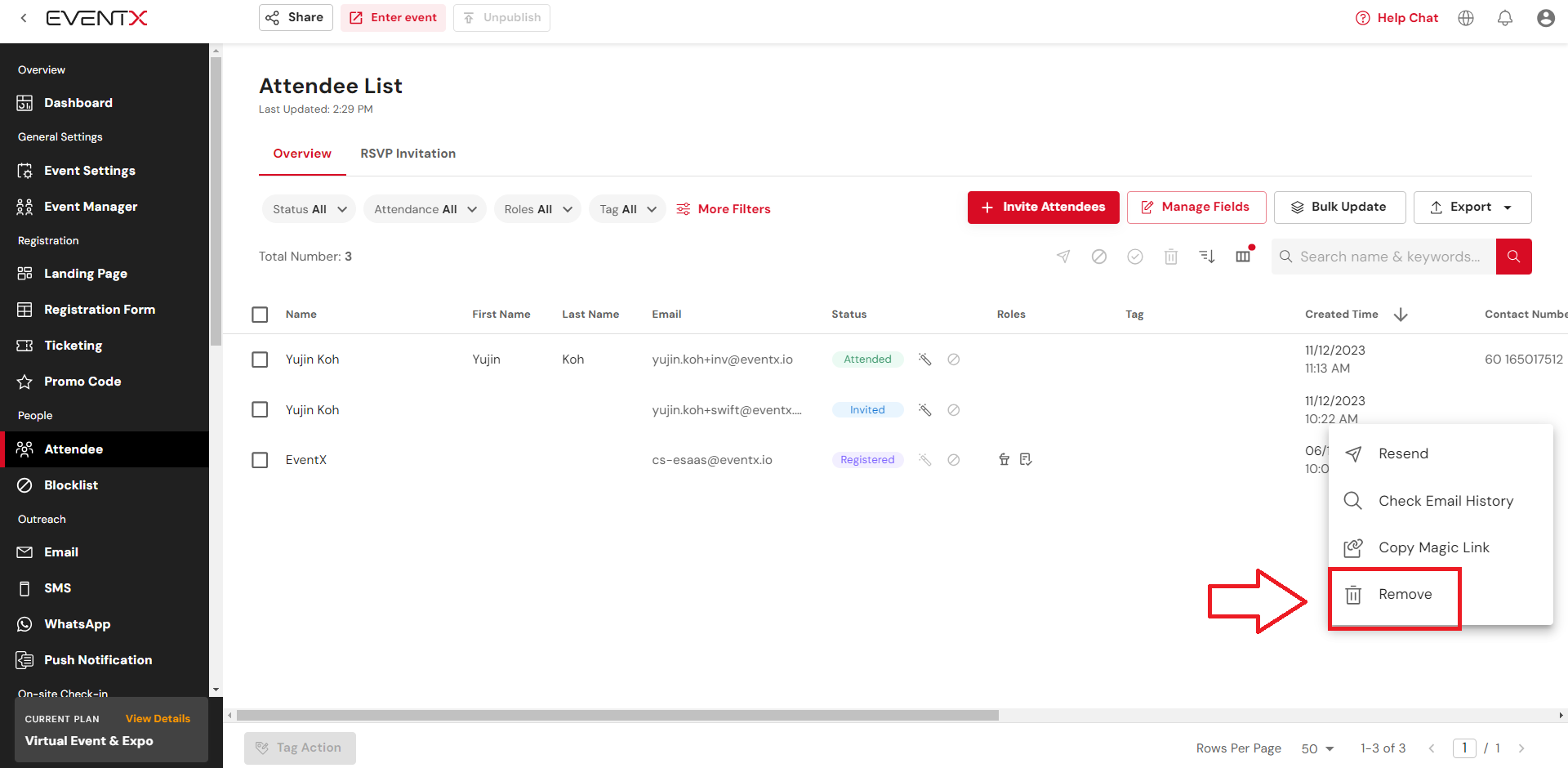Image resolution: width=1568 pixels, height=768 pixels.
Task: Click the red search magnifier button
Action: click(1513, 257)
